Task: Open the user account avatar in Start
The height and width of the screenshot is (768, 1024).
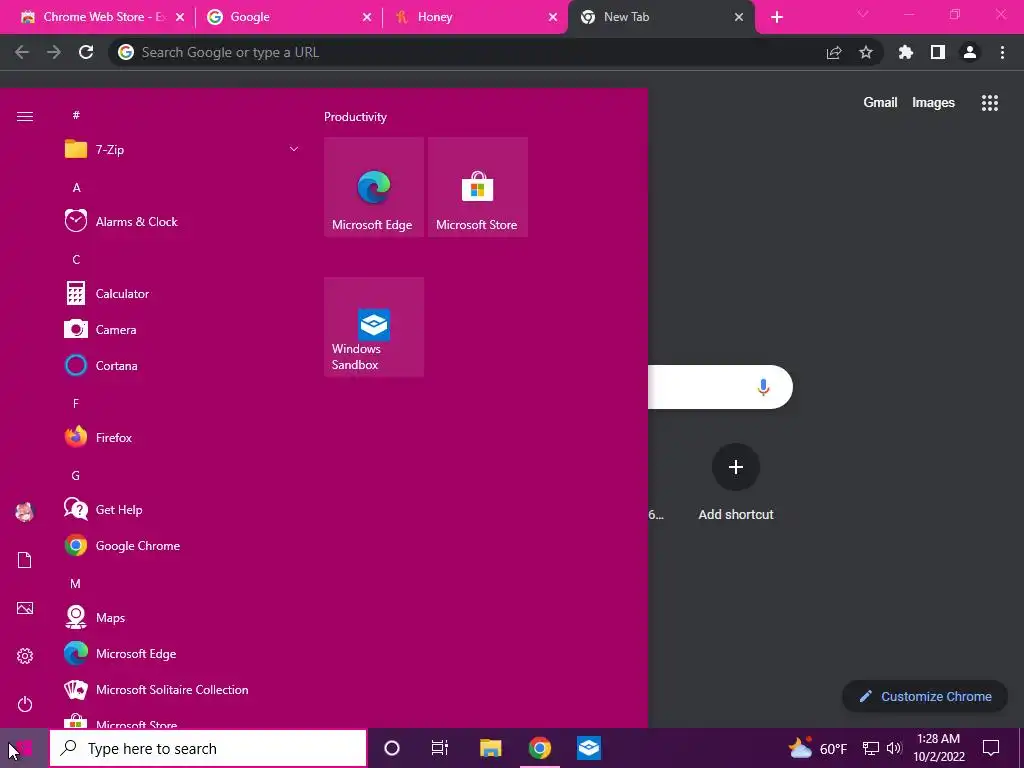Action: coord(25,512)
